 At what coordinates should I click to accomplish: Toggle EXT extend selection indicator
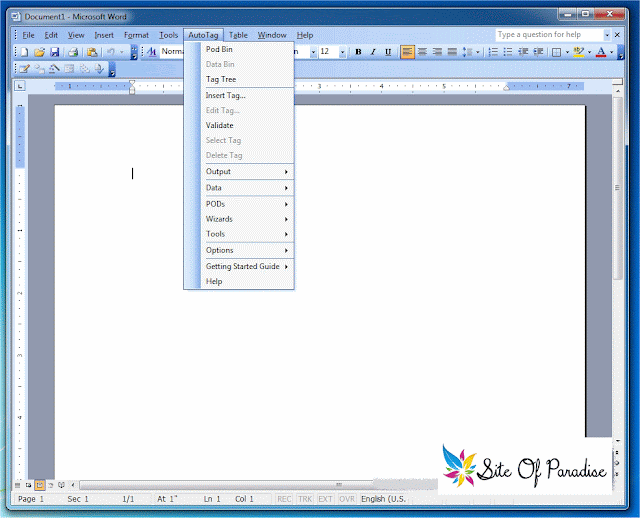click(325, 499)
